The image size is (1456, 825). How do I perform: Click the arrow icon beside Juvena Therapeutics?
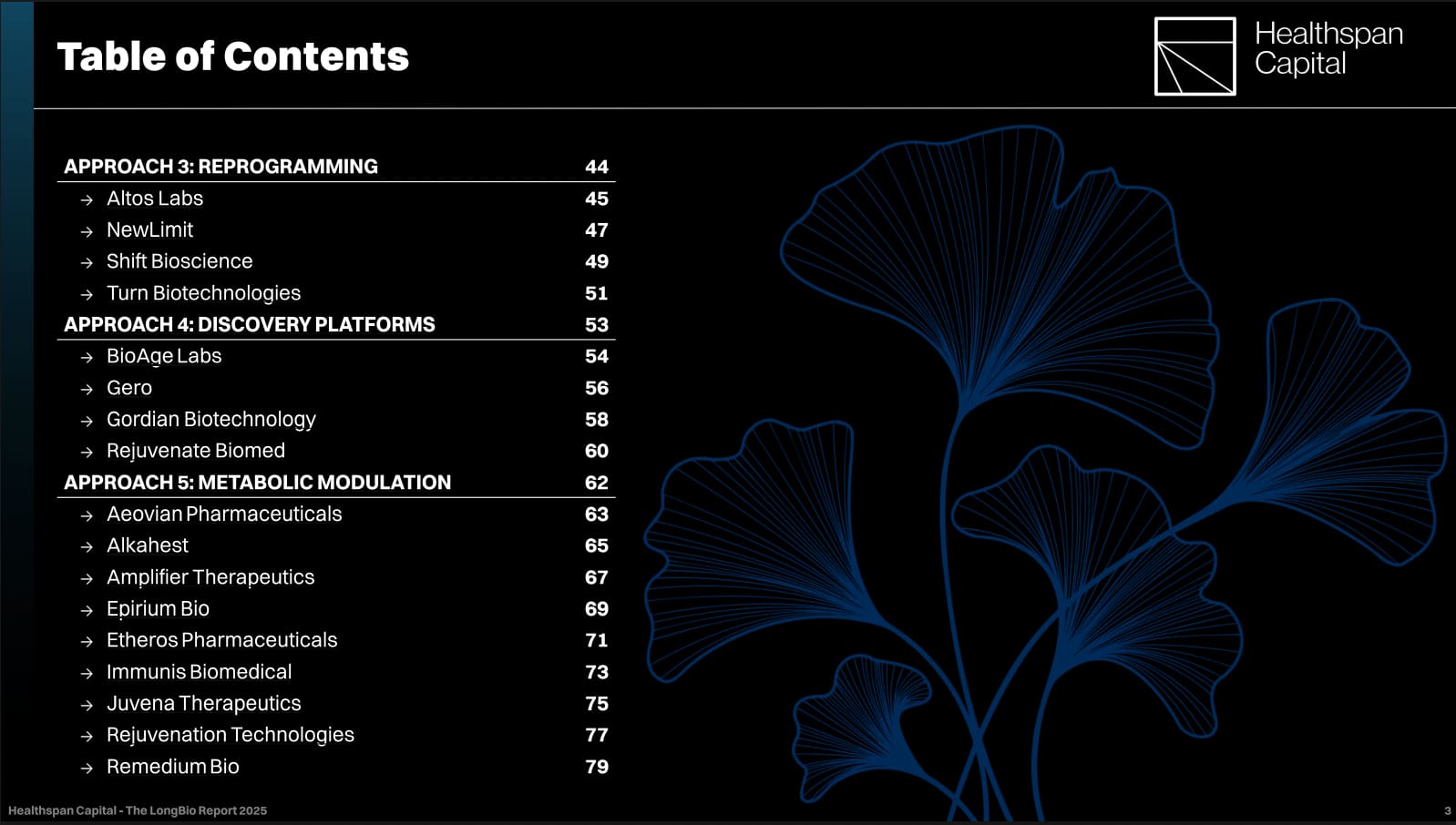[87, 706]
